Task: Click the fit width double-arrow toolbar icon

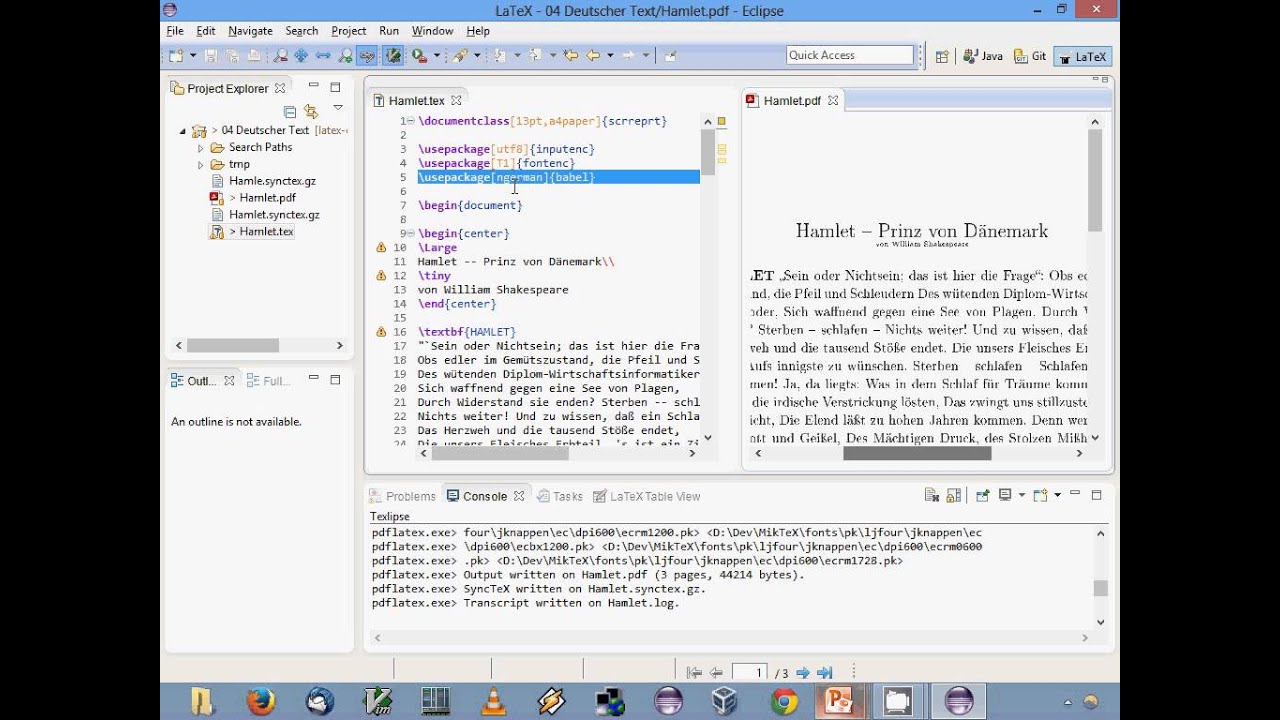Action: click(x=323, y=56)
